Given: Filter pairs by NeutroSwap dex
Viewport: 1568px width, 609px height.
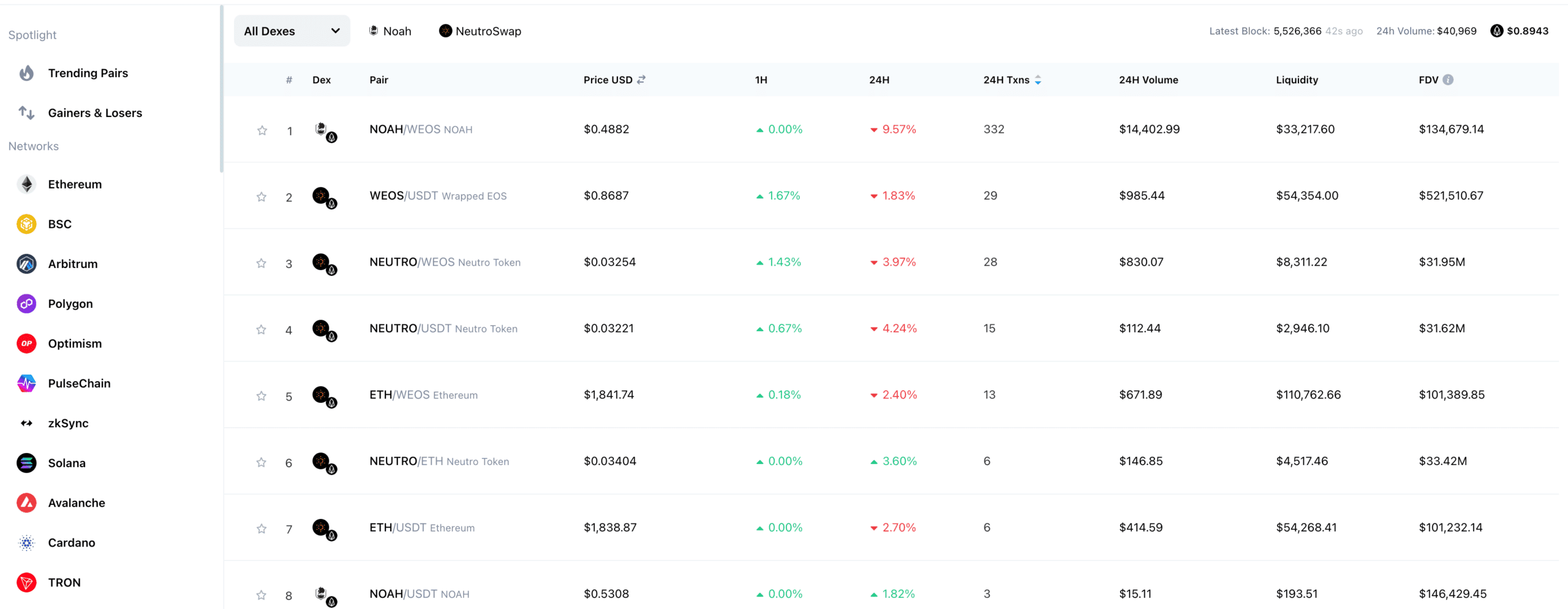Looking at the screenshot, I should (x=480, y=31).
